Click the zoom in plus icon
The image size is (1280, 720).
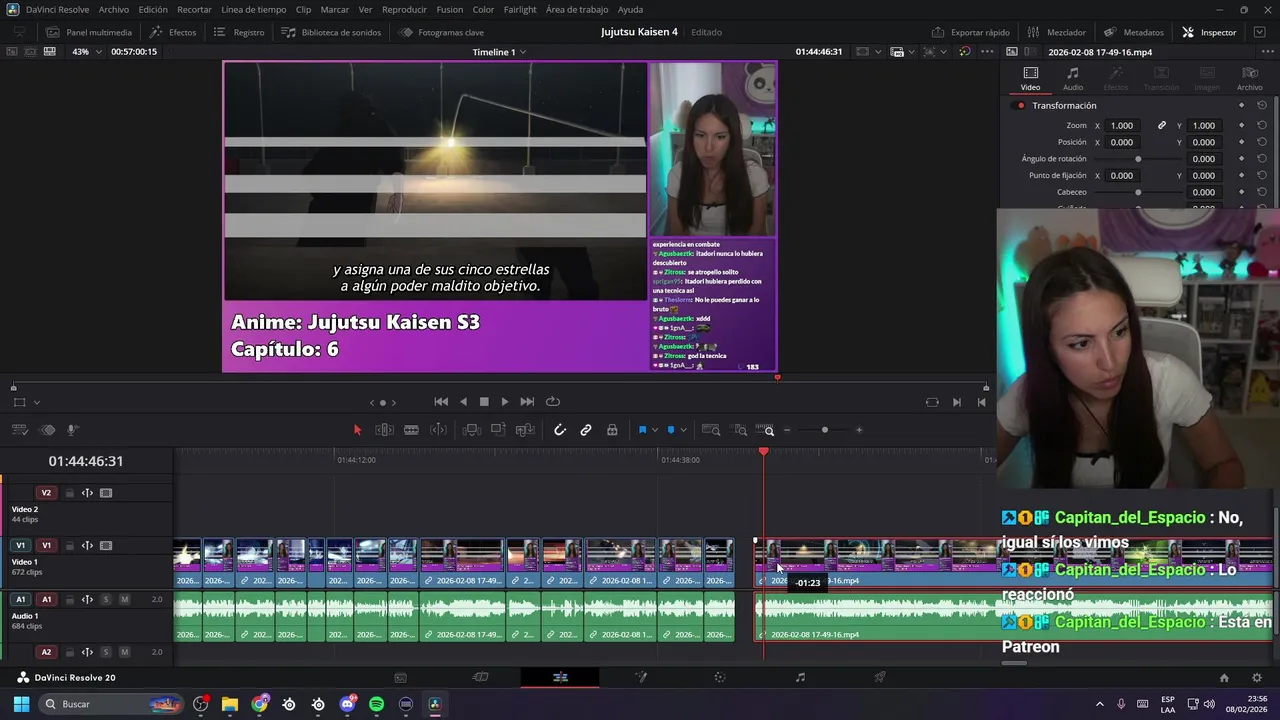tap(859, 430)
